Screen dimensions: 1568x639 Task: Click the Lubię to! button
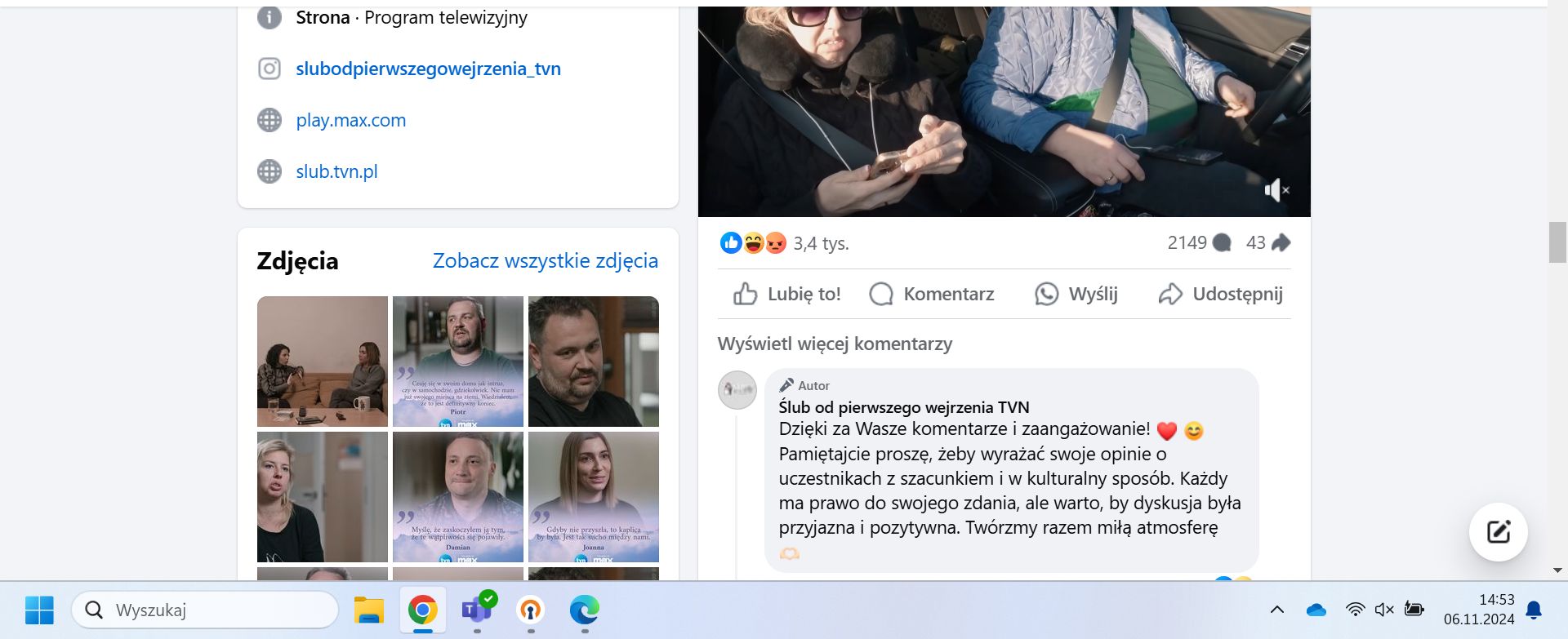(x=787, y=294)
